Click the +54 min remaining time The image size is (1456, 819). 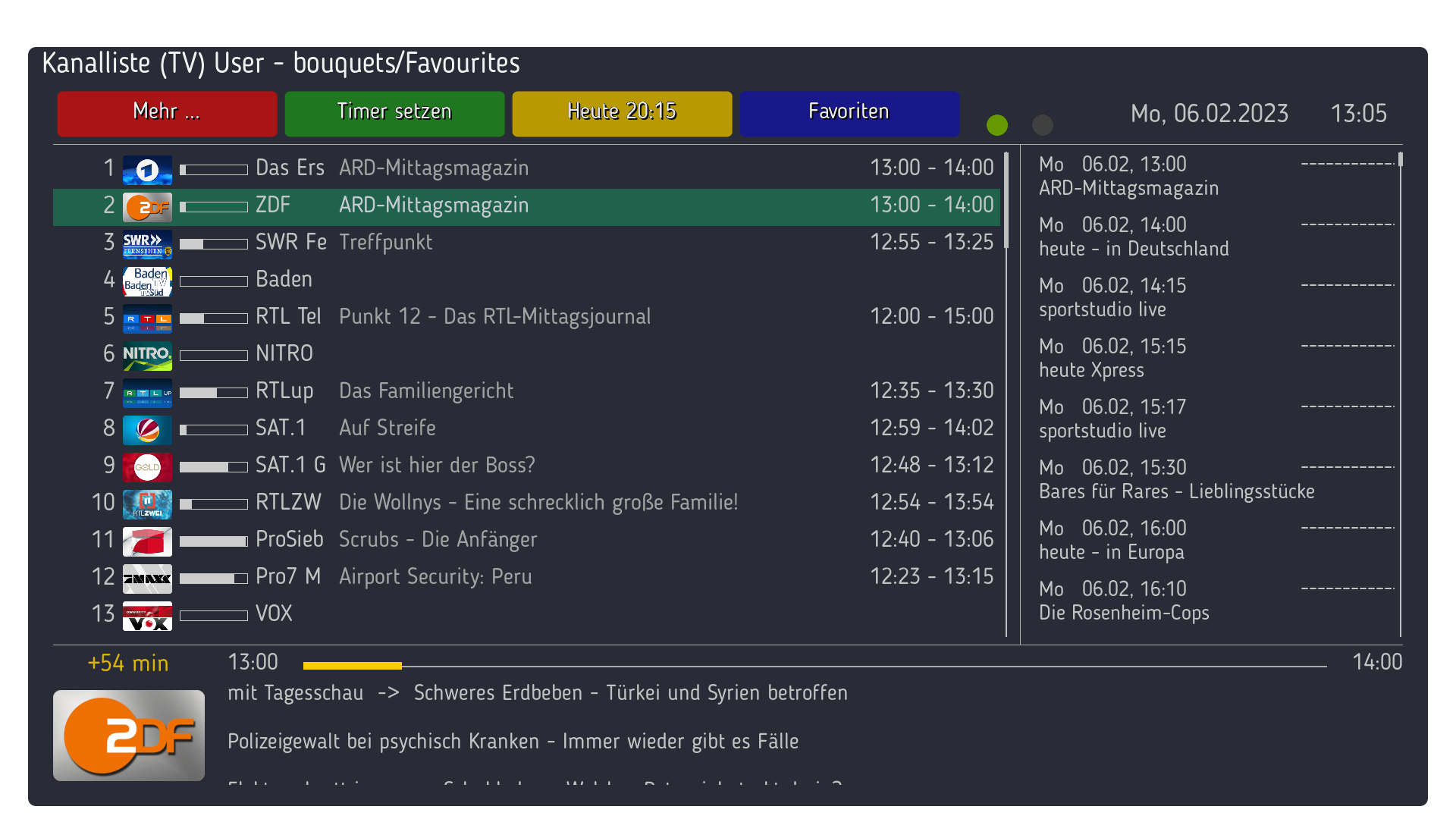pos(128,664)
